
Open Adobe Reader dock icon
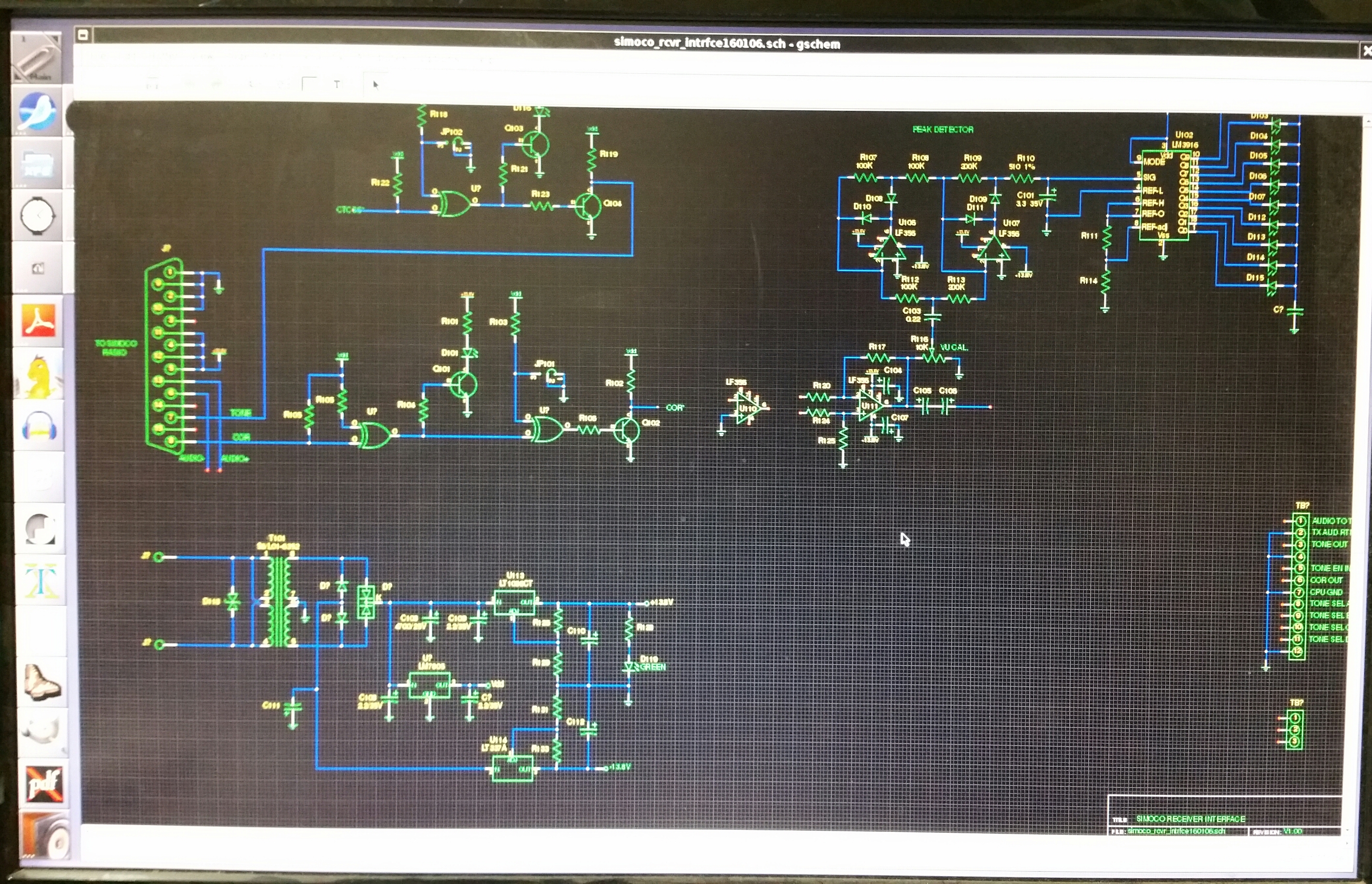(39, 320)
